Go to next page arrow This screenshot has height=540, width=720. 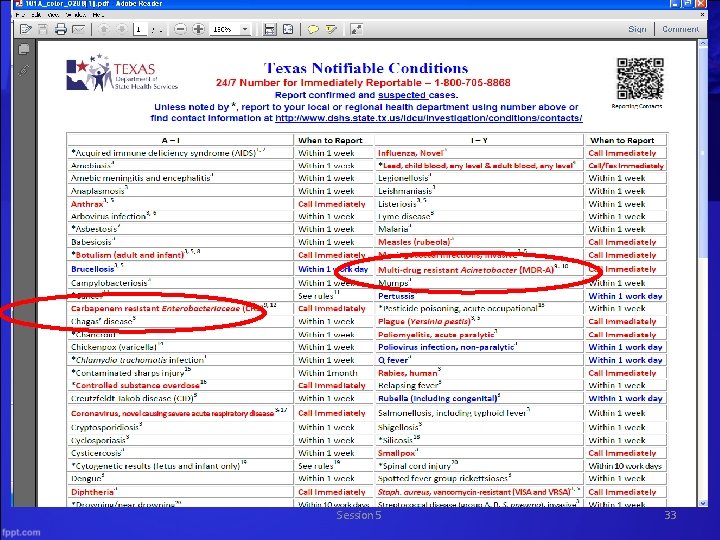click(x=122, y=29)
